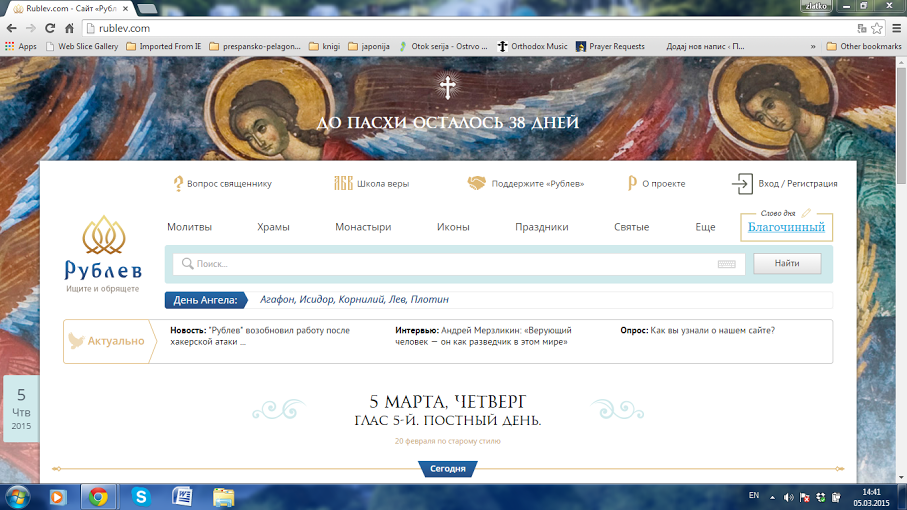The width and height of the screenshot is (907, 510).
Task: Open the Apps grid in bookmarks bar
Action: click(21, 46)
